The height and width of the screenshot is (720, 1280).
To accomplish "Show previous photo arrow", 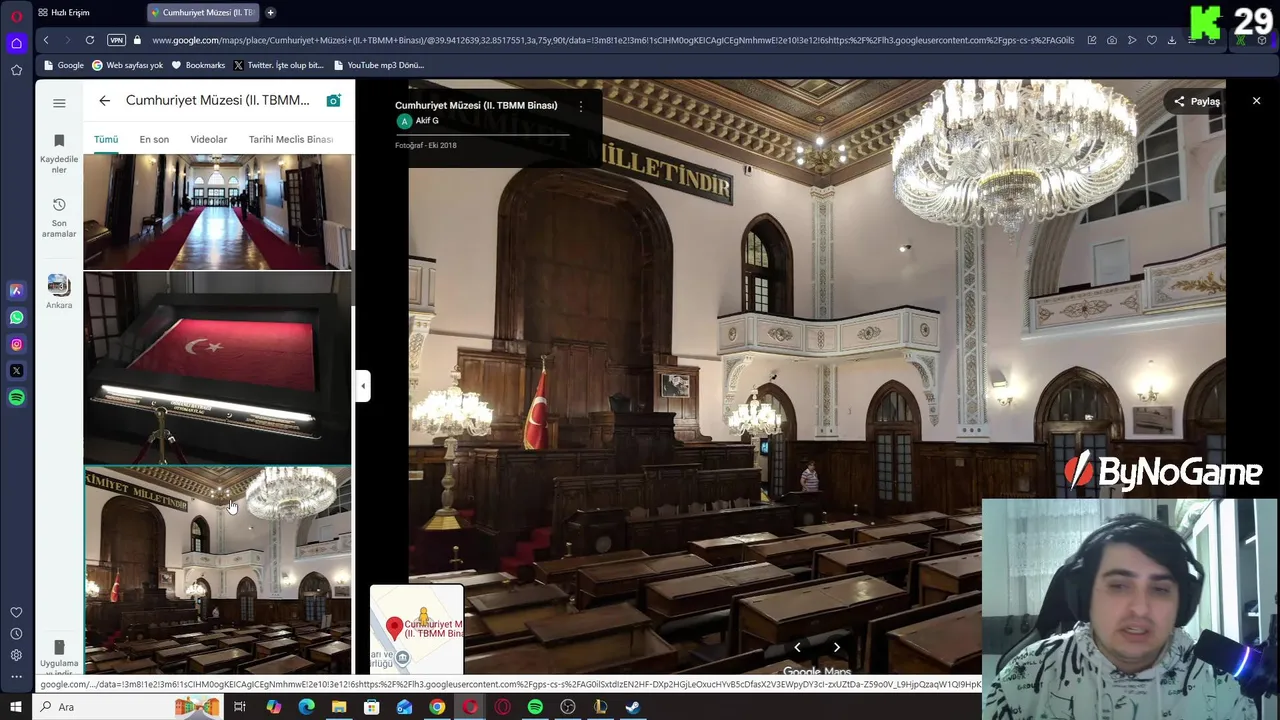I will point(797,648).
